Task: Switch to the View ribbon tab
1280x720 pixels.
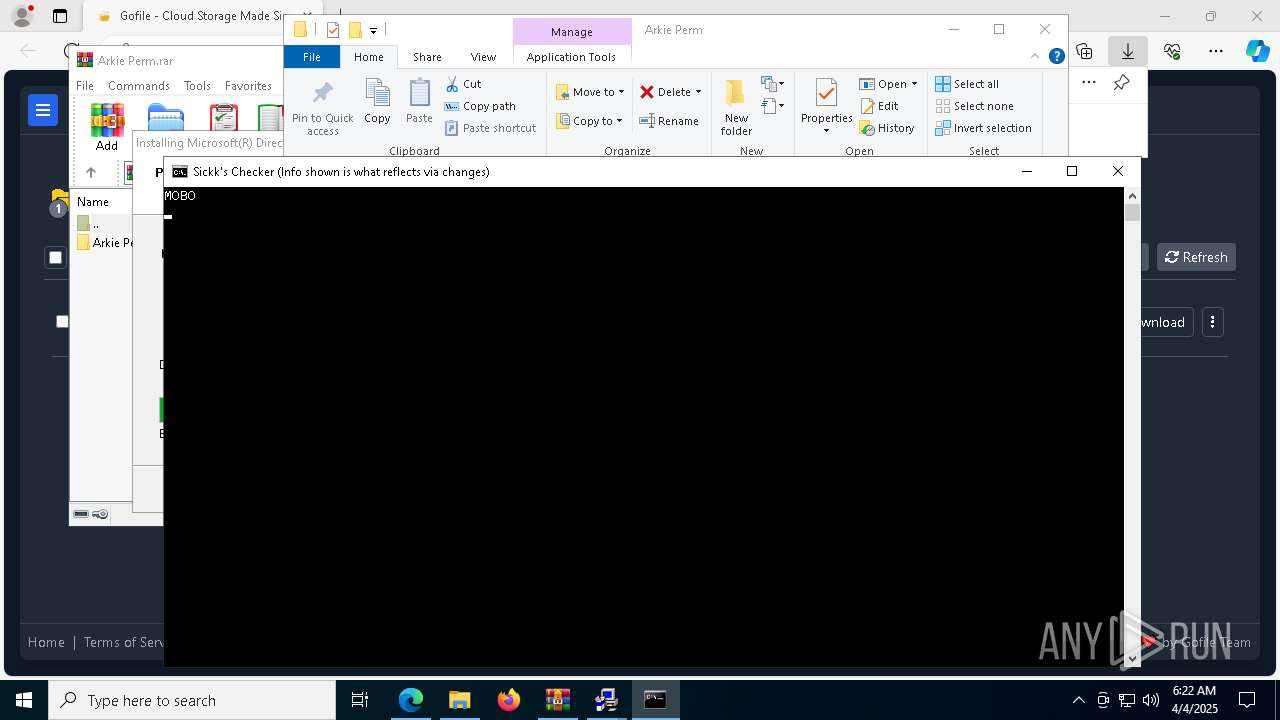Action: 483,57
